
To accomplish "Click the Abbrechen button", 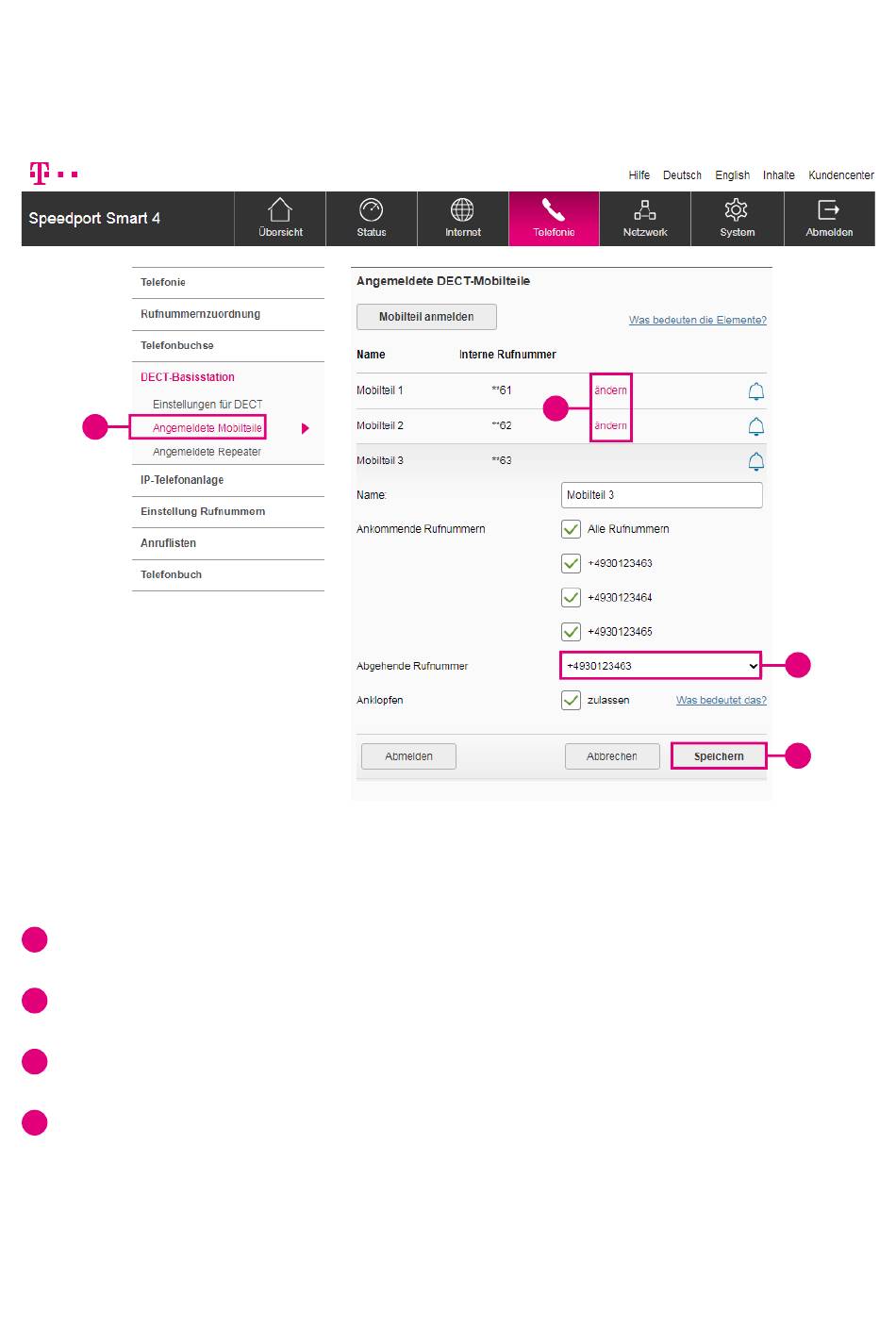I will (x=612, y=756).
